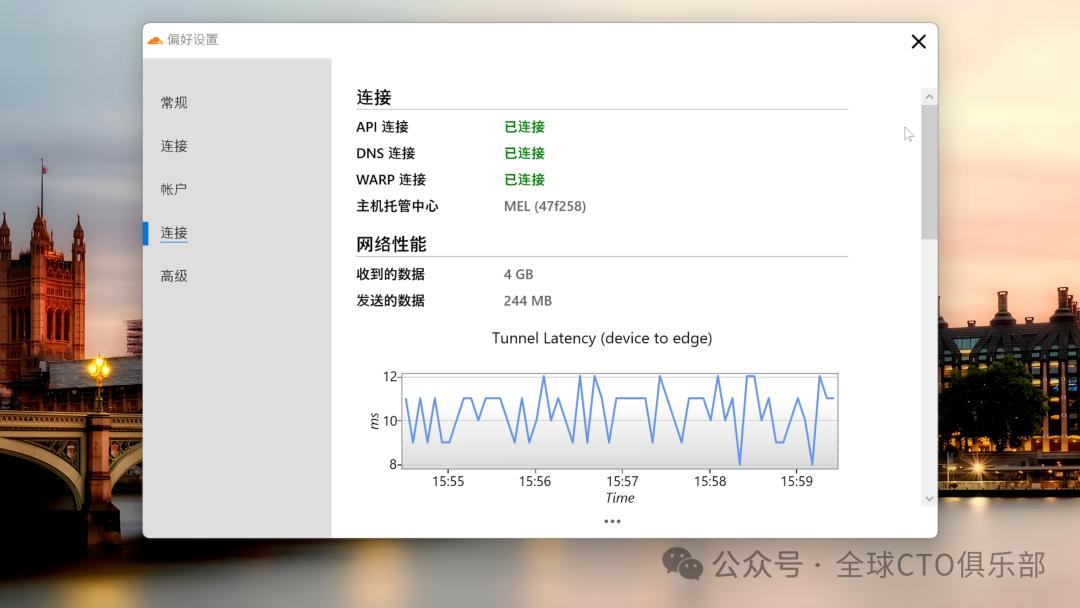Click the 15:57 label on the time axis

coord(622,481)
